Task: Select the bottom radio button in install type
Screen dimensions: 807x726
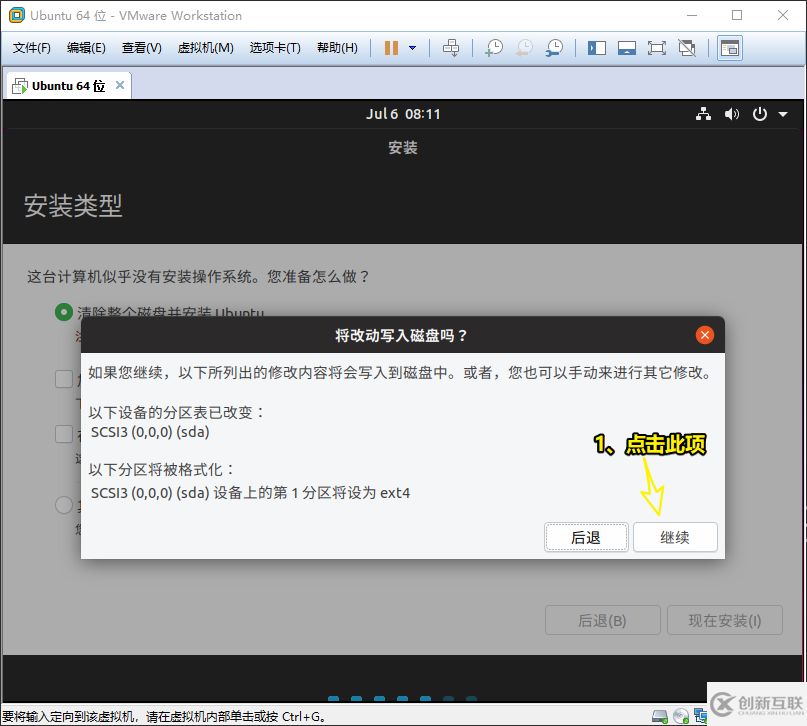Action: [64, 505]
